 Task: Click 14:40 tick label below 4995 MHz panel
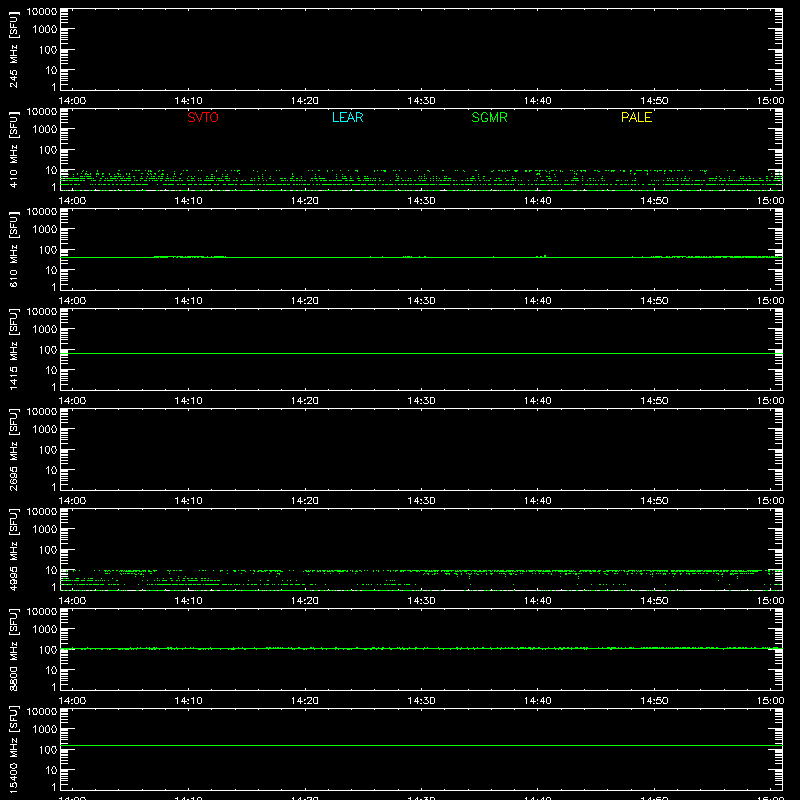coord(537,601)
